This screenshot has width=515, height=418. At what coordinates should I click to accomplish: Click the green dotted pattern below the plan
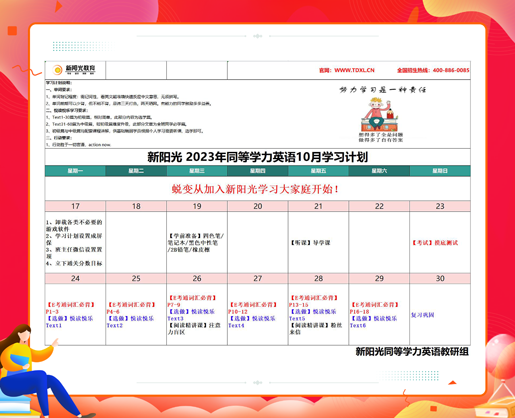[x=410, y=375]
